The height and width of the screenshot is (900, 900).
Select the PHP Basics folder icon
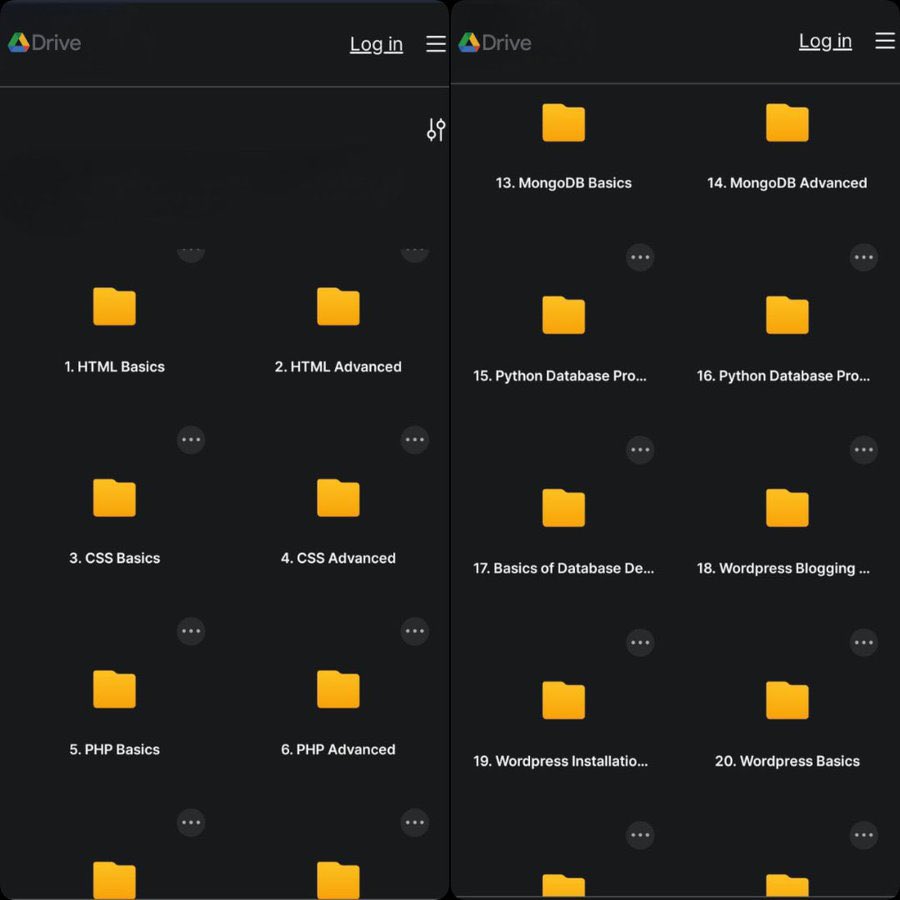coord(114,689)
